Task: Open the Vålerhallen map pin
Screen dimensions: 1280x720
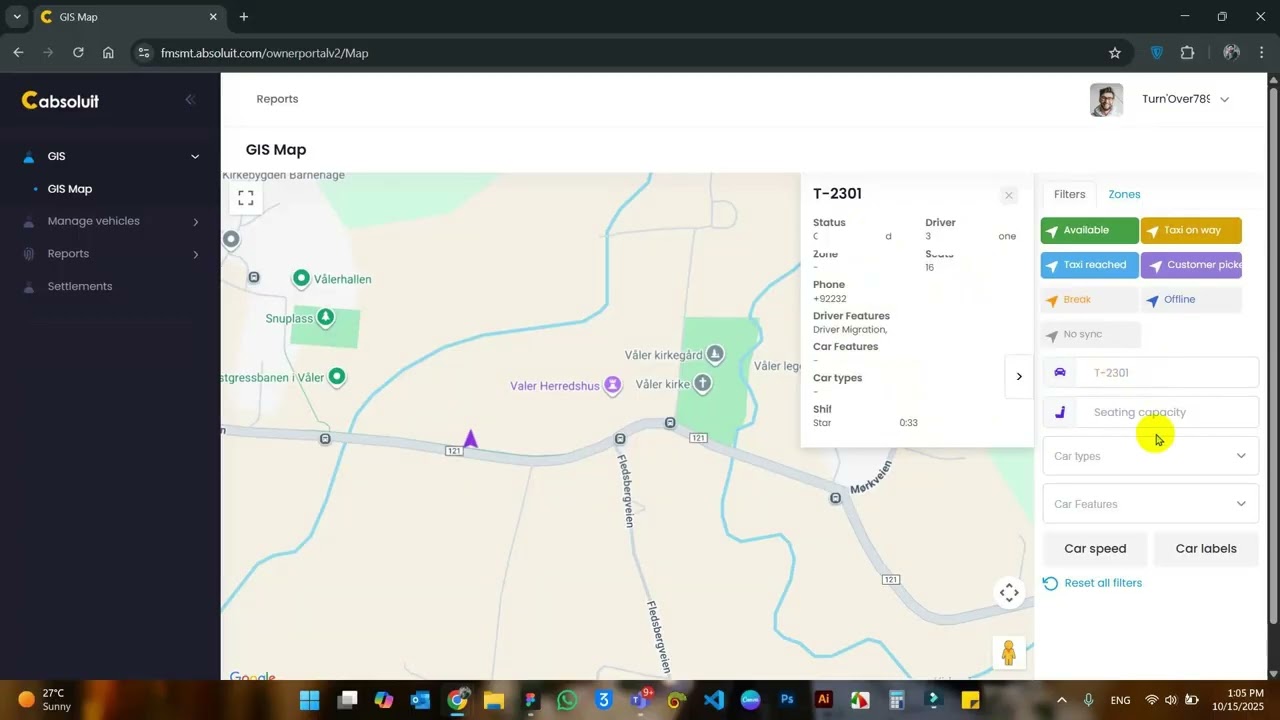Action: coord(301,278)
